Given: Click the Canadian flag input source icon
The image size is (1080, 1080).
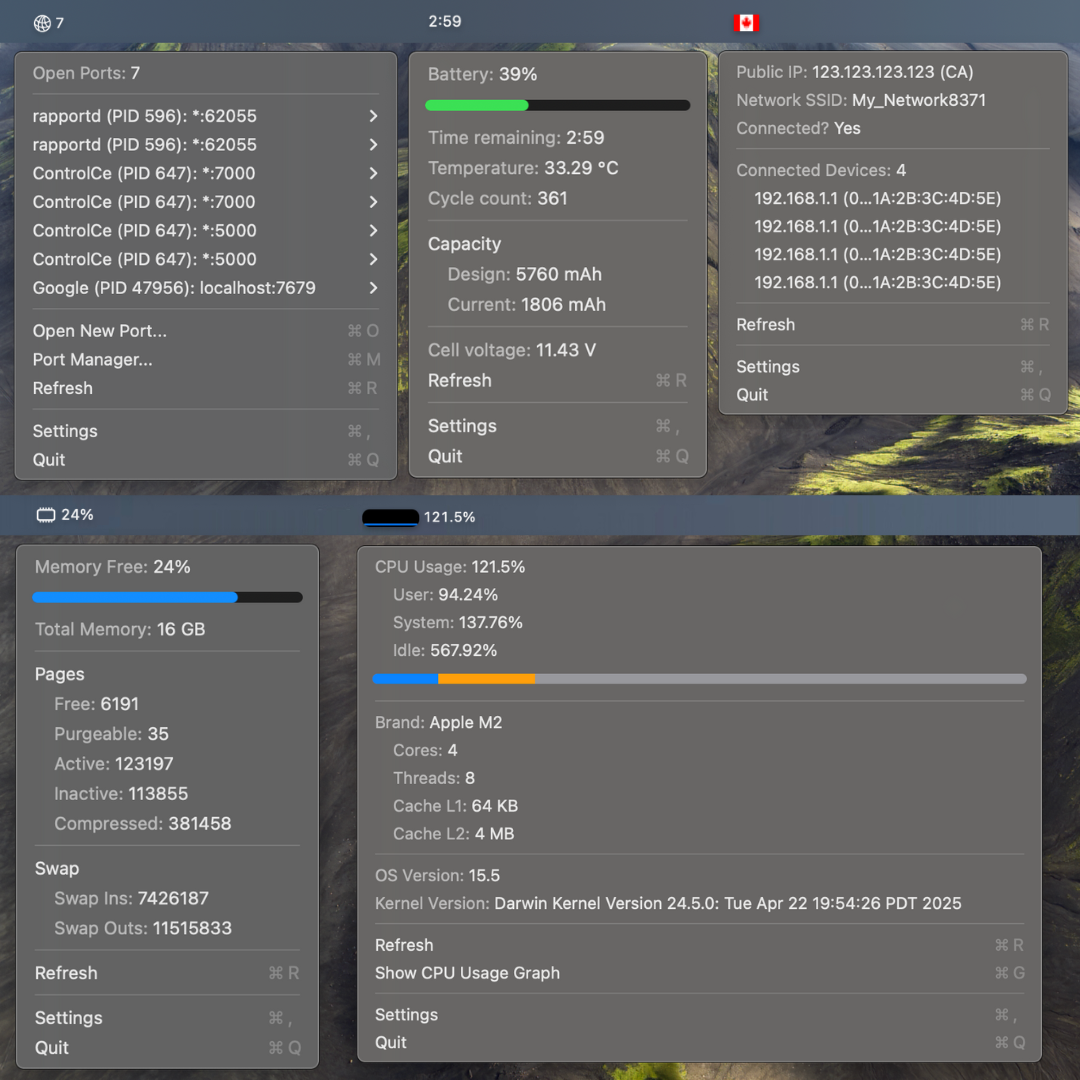Looking at the screenshot, I should coord(746,21).
